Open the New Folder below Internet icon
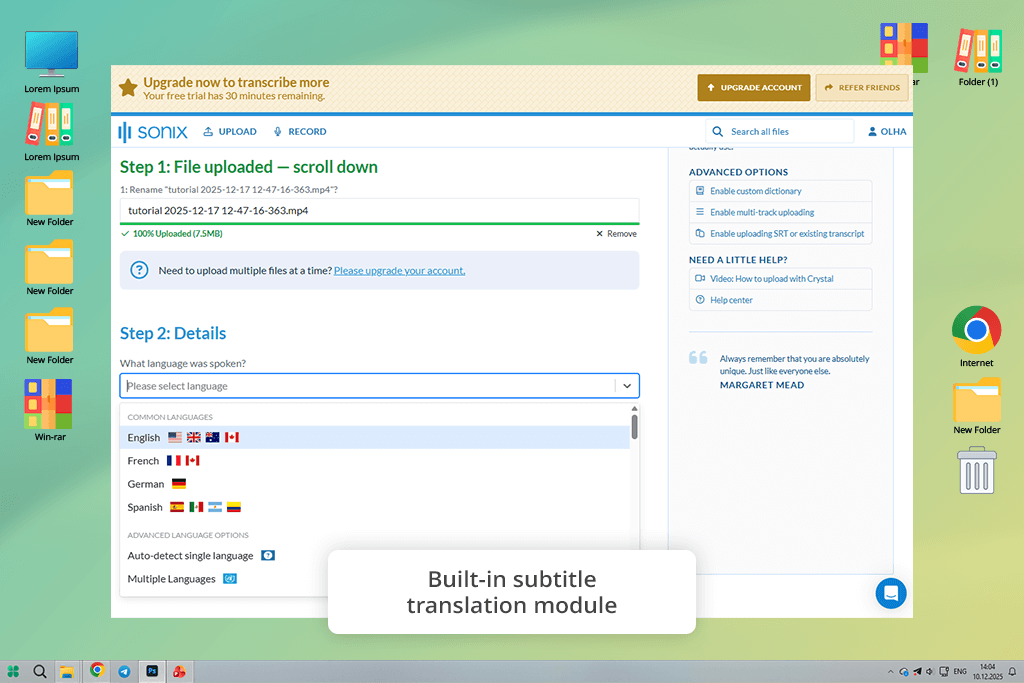 coord(976,406)
